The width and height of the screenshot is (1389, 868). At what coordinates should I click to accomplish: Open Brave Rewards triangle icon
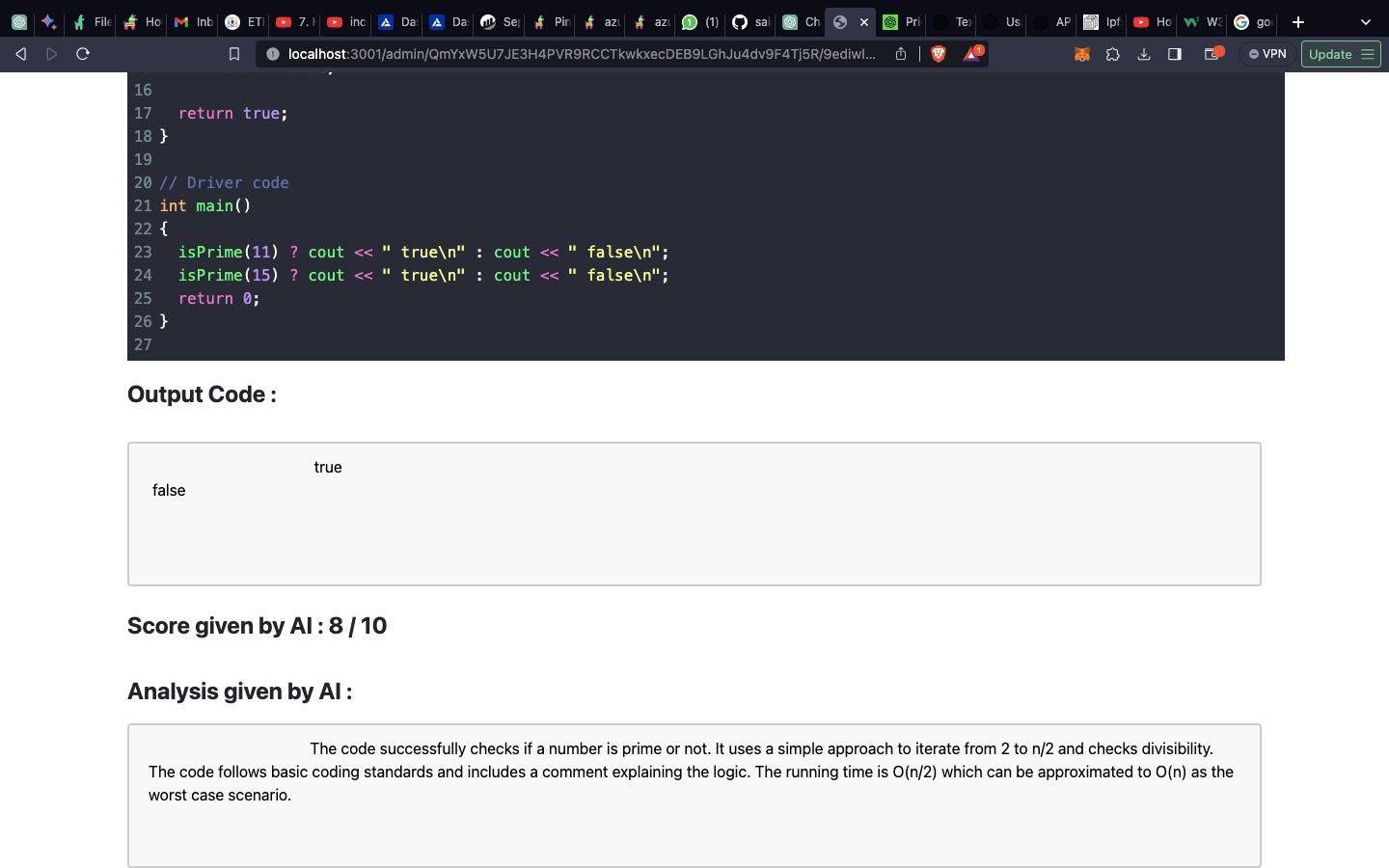point(972,54)
